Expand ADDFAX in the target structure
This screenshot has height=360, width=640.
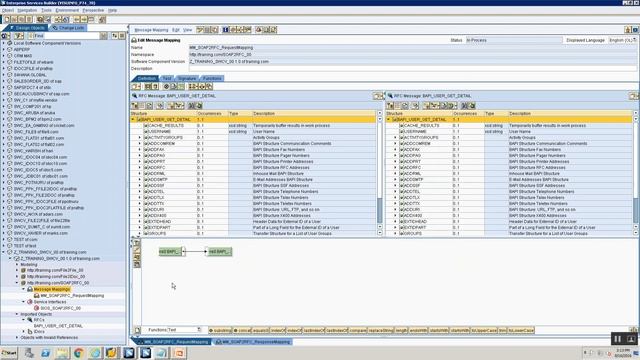tap(395, 149)
